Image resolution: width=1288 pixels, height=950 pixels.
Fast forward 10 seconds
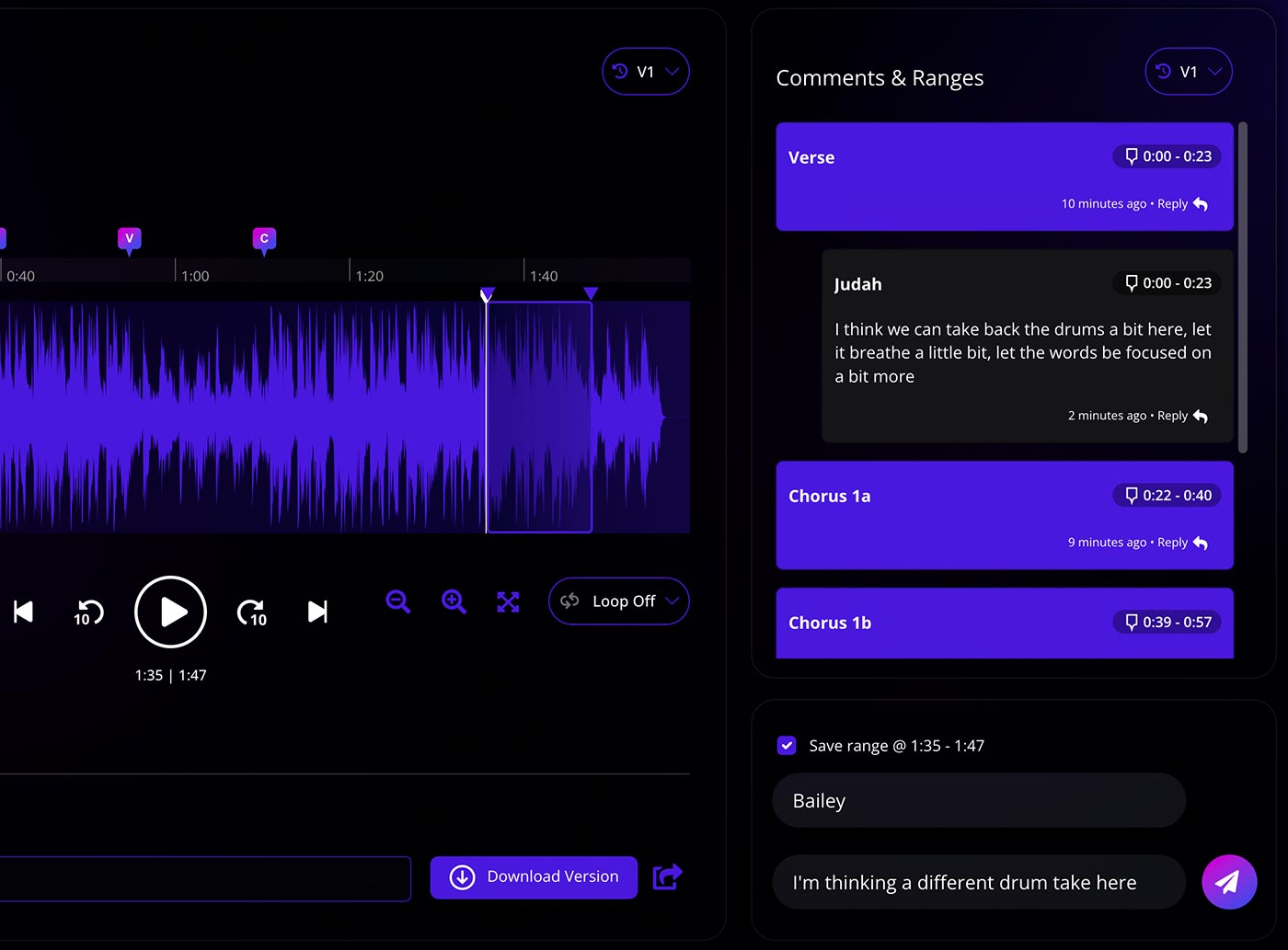(252, 612)
